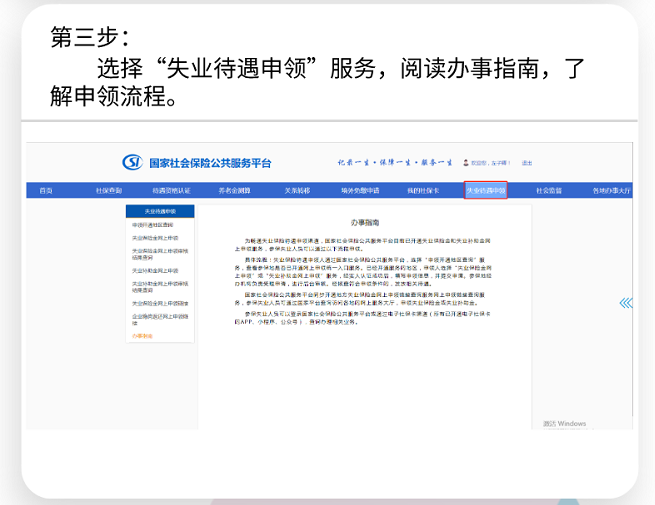655x505 pixels.
Task: Go to 各地办事大厅 tab
Action: coord(611,190)
